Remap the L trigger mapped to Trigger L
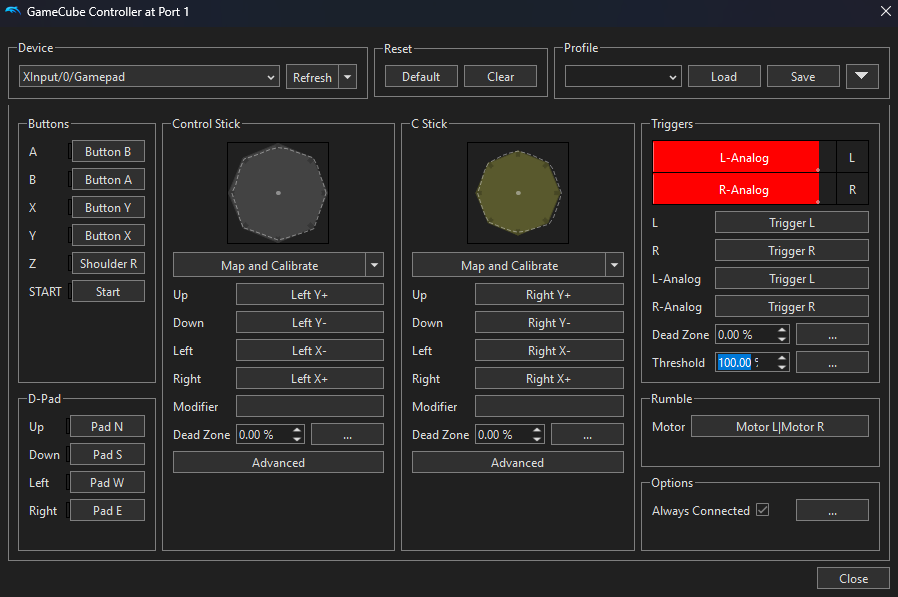The image size is (898, 597). click(x=791, y=222)
